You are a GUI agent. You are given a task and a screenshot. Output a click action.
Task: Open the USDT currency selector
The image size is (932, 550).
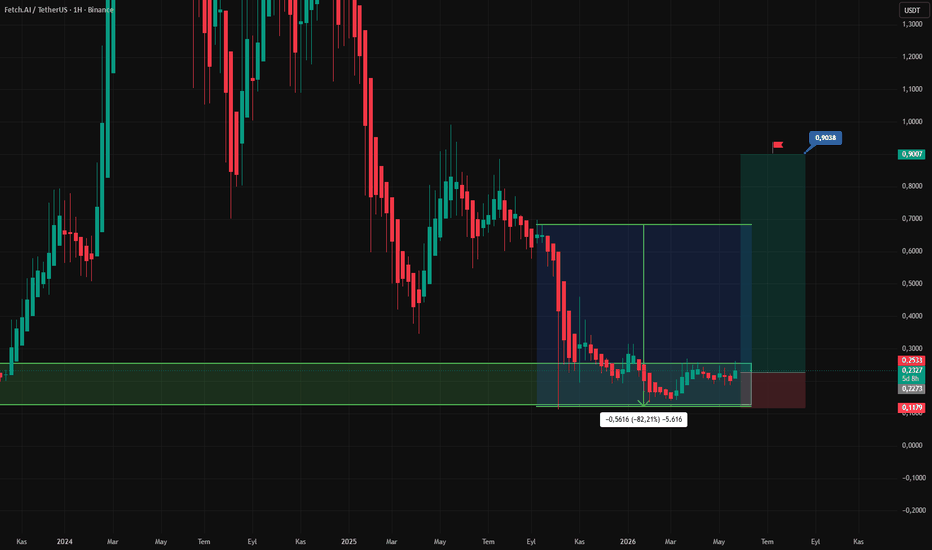[912, 10]
